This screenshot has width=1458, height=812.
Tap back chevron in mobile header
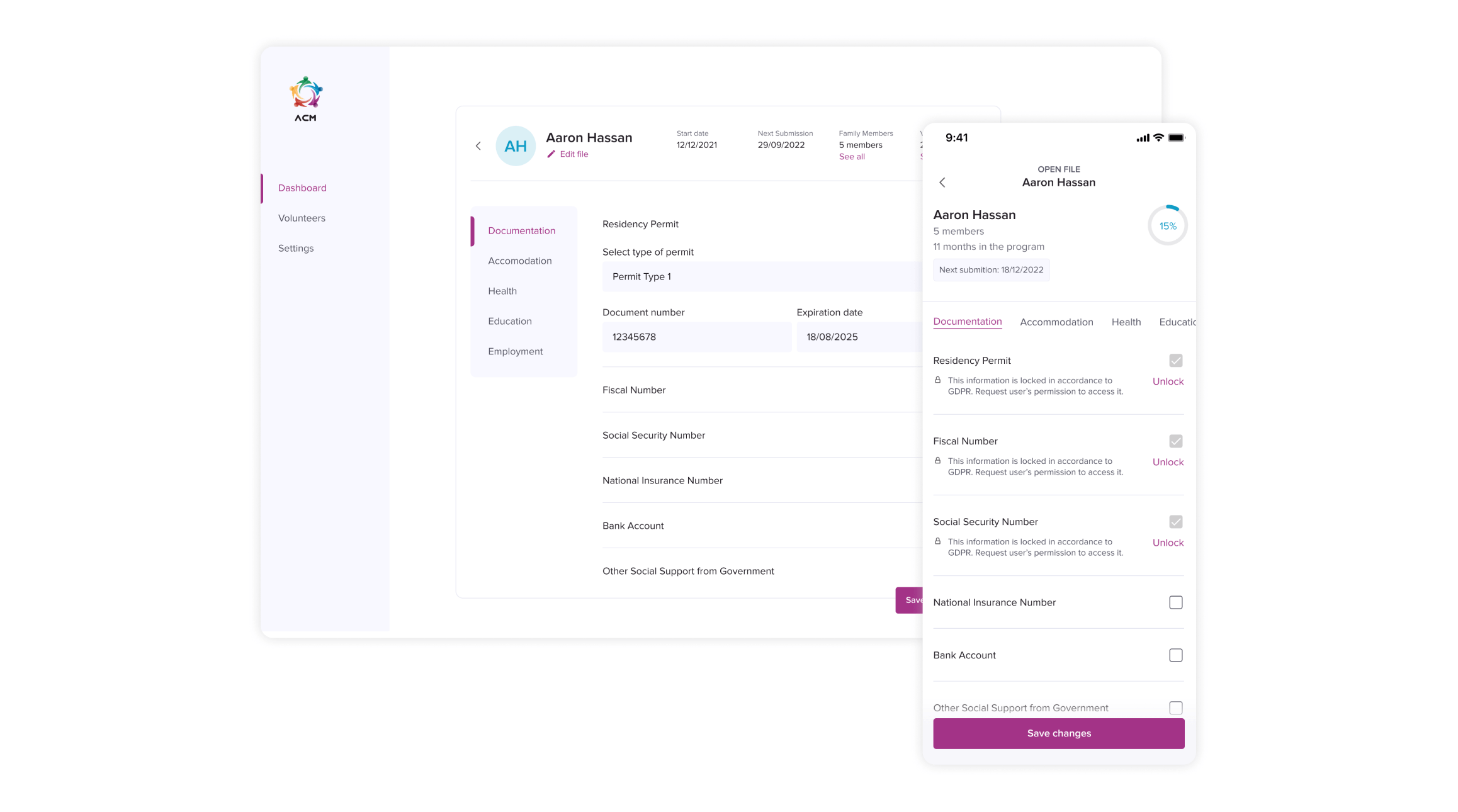[x=942, y=183]
